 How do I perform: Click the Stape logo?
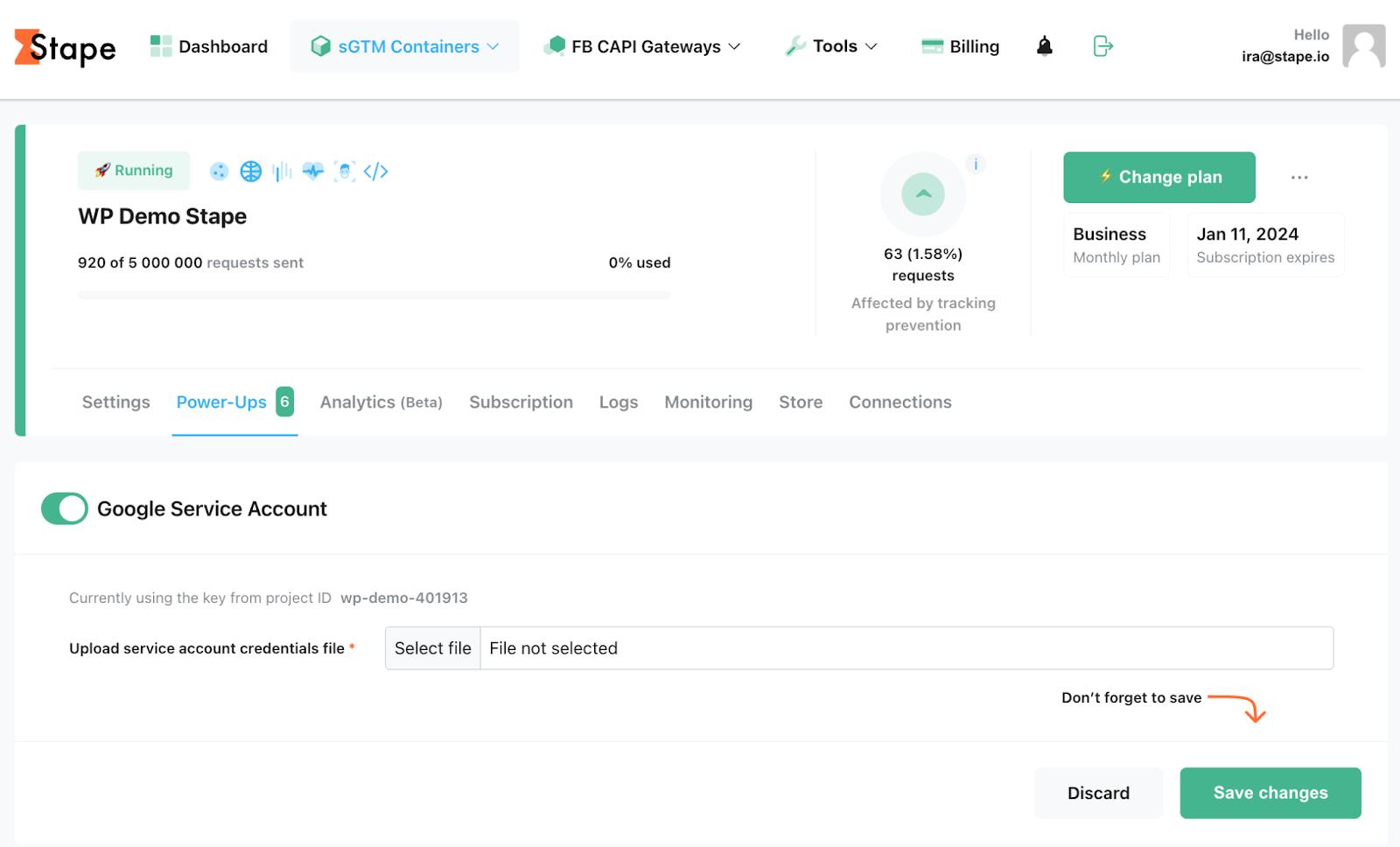[66, 47]
